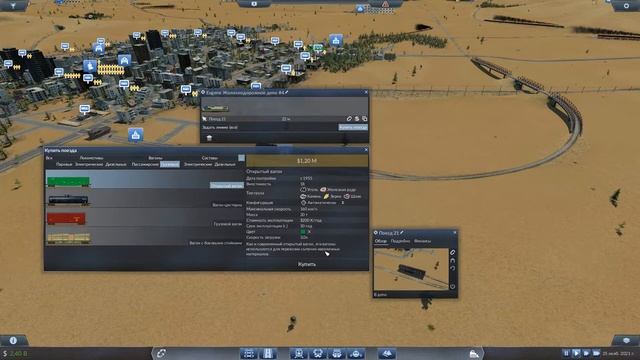640x360 pixels.
Task: Rename the train using pencil icon
Action: [402, 233]
